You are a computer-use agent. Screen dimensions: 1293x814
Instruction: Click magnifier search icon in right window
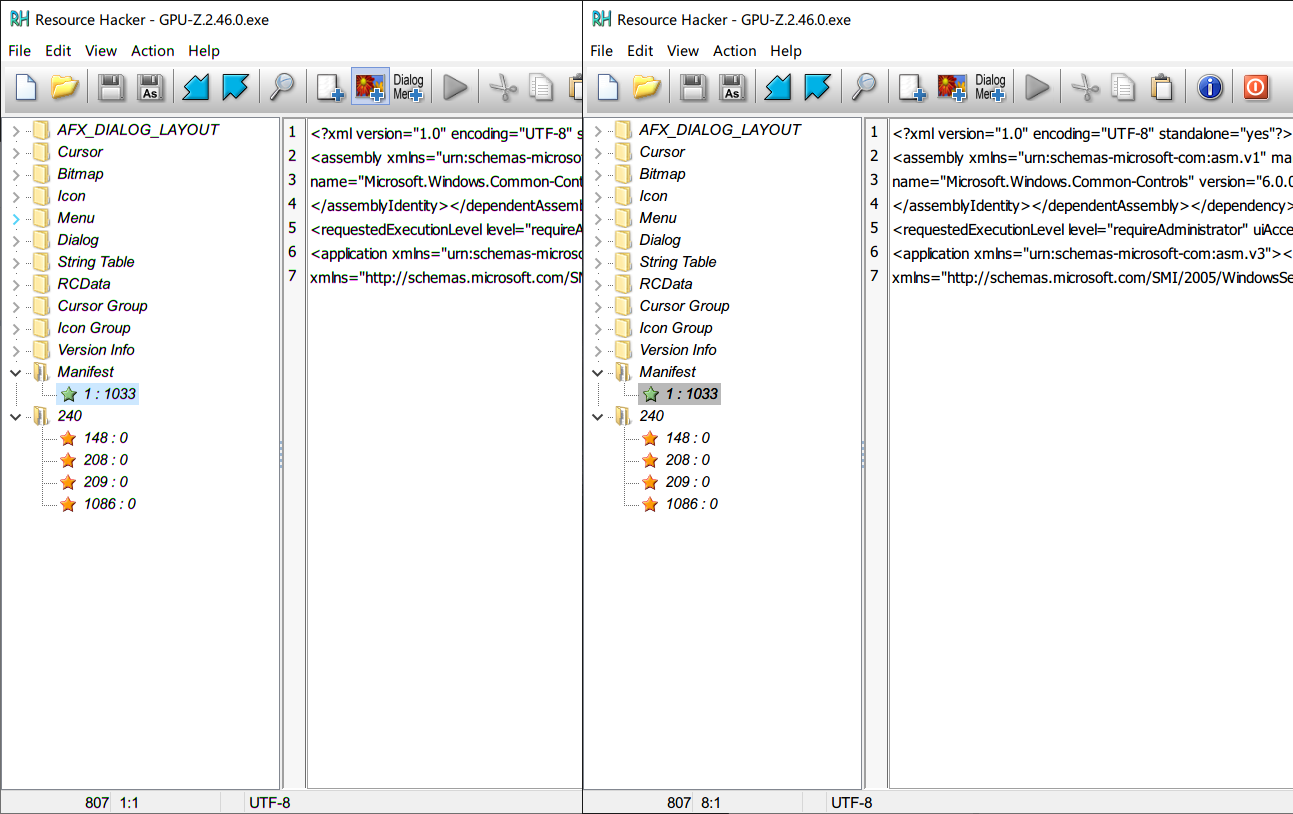tap(864, 87)
